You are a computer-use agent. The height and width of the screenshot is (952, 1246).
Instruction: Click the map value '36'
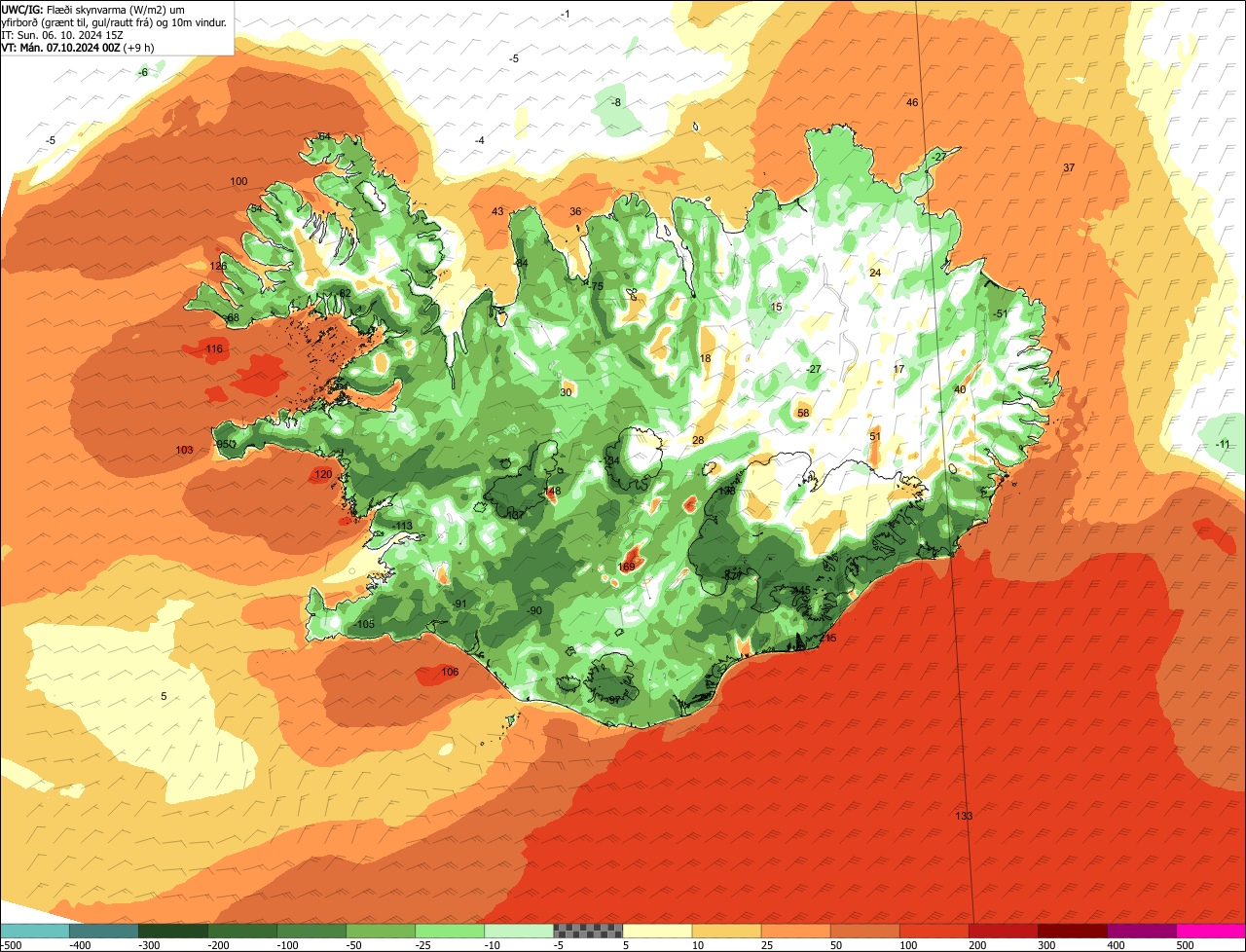[575, 212]
